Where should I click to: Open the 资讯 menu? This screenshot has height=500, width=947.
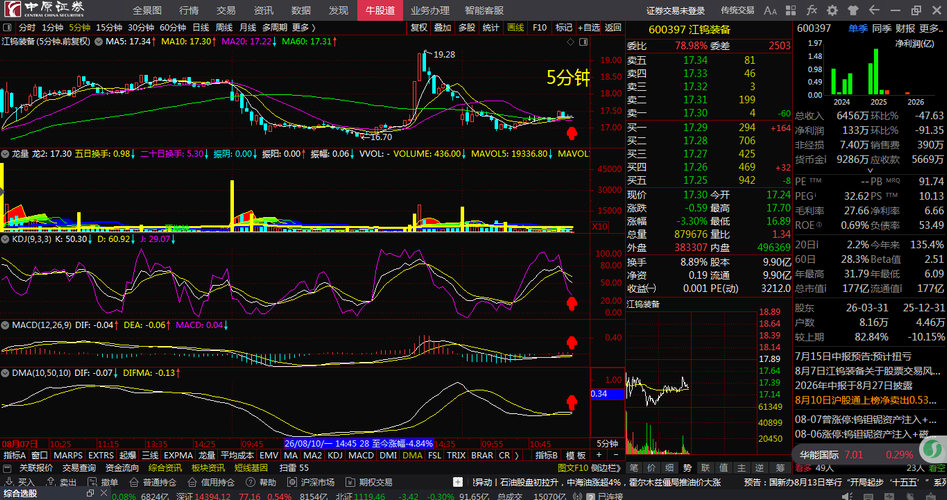pos(263,10)
